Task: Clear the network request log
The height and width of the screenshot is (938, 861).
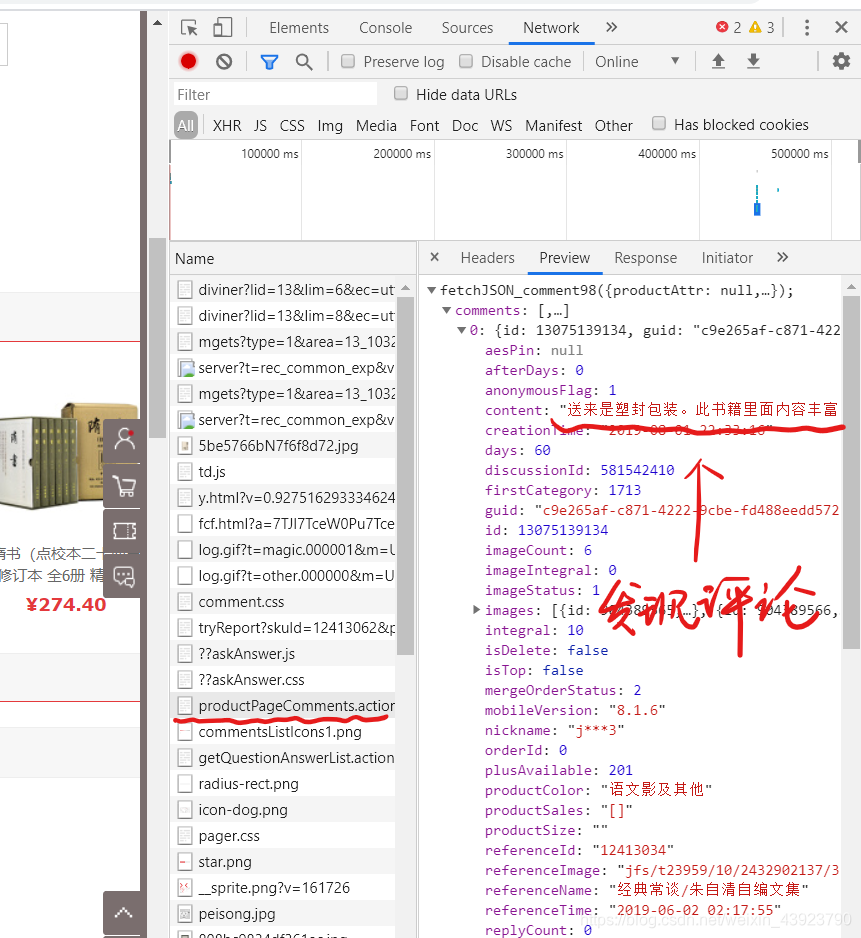Action: pyautogui.click(x=224, y=61)
